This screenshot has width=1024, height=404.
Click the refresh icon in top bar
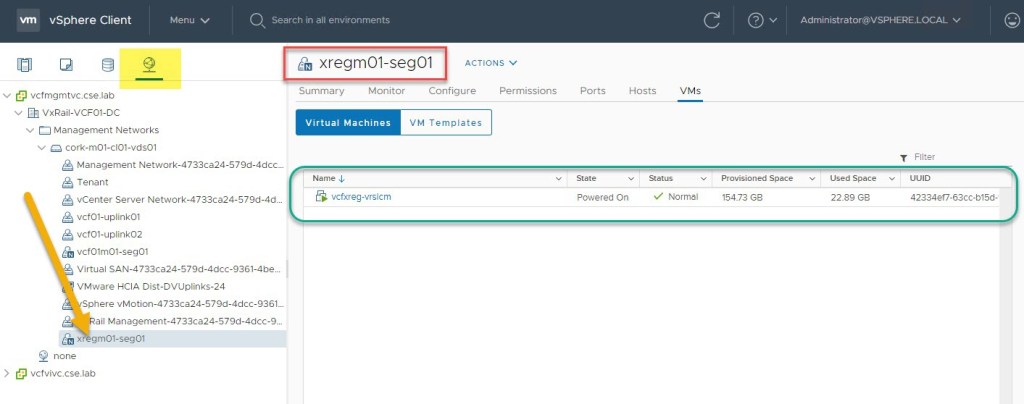[712, 20]
